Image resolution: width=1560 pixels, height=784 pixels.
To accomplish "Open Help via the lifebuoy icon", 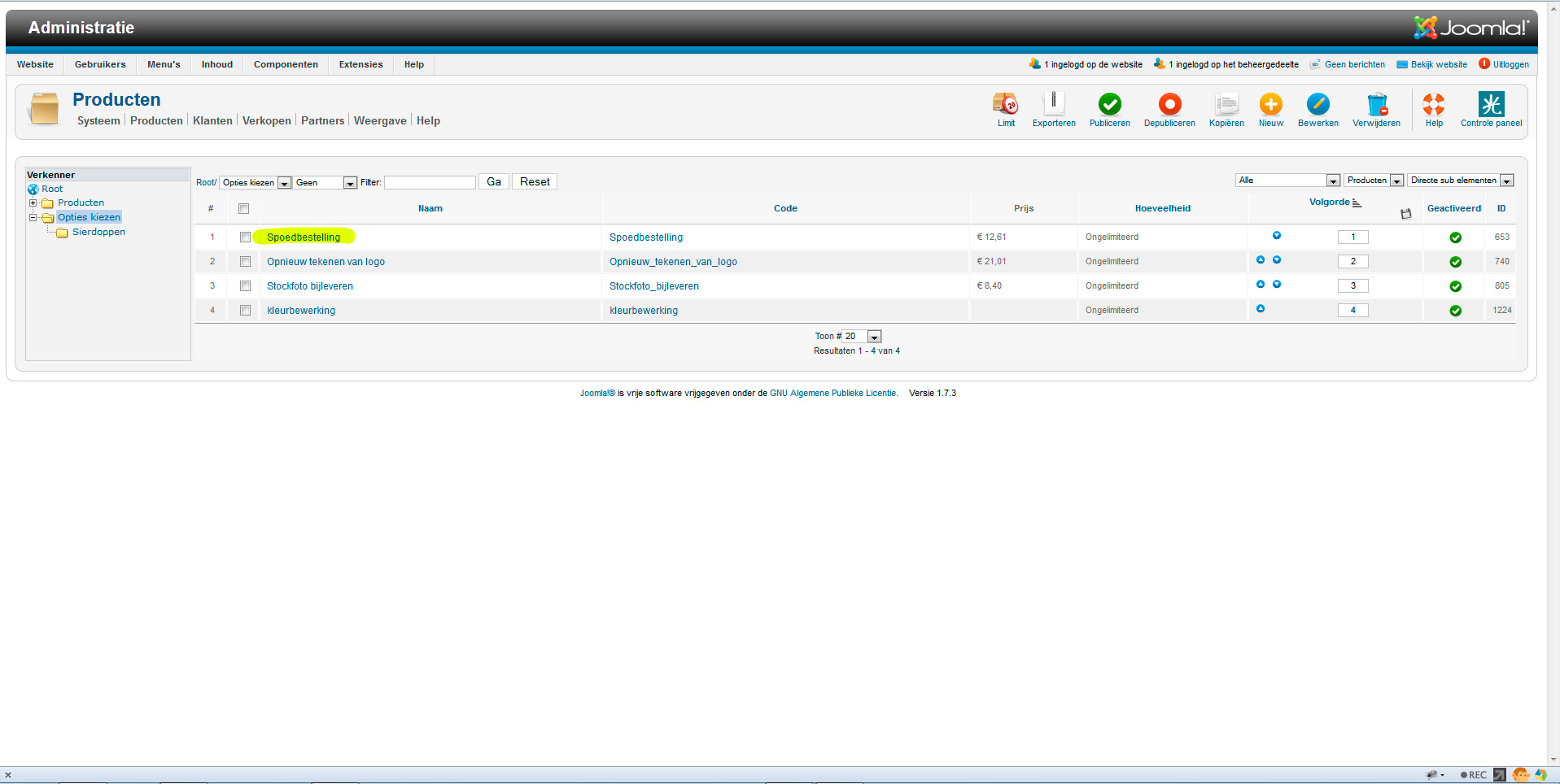I will [x=1434, y=104].
